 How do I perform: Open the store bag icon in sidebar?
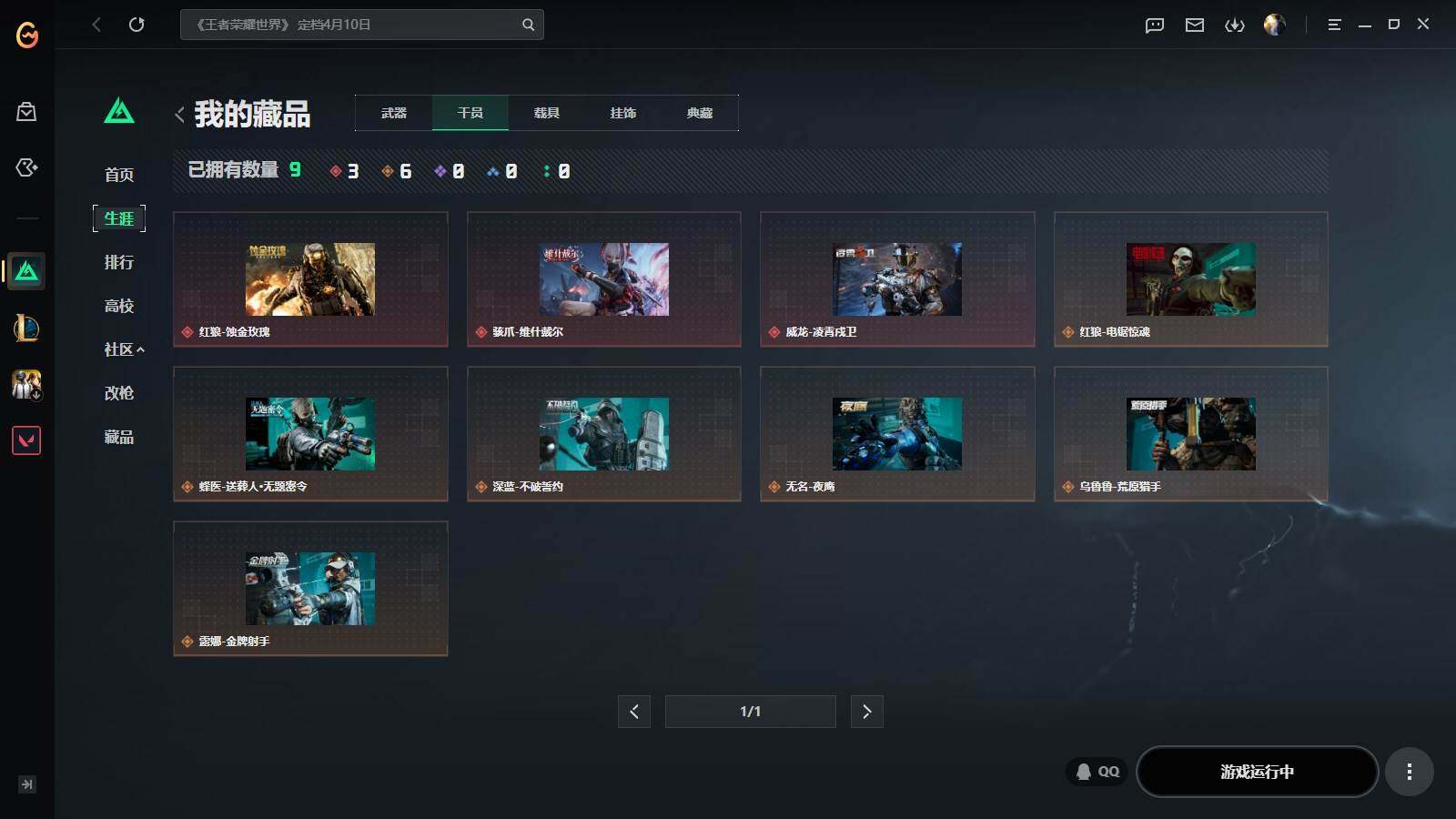point(26,112)
